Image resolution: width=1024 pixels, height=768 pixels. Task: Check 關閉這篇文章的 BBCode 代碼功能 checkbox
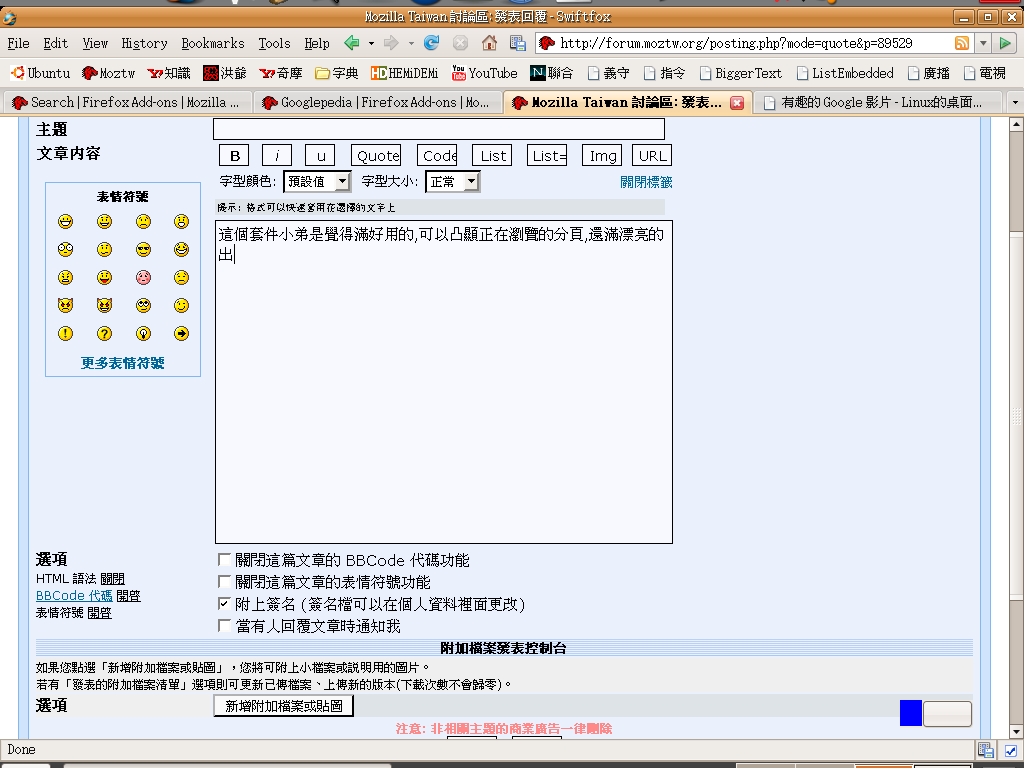tap(225, 560)
